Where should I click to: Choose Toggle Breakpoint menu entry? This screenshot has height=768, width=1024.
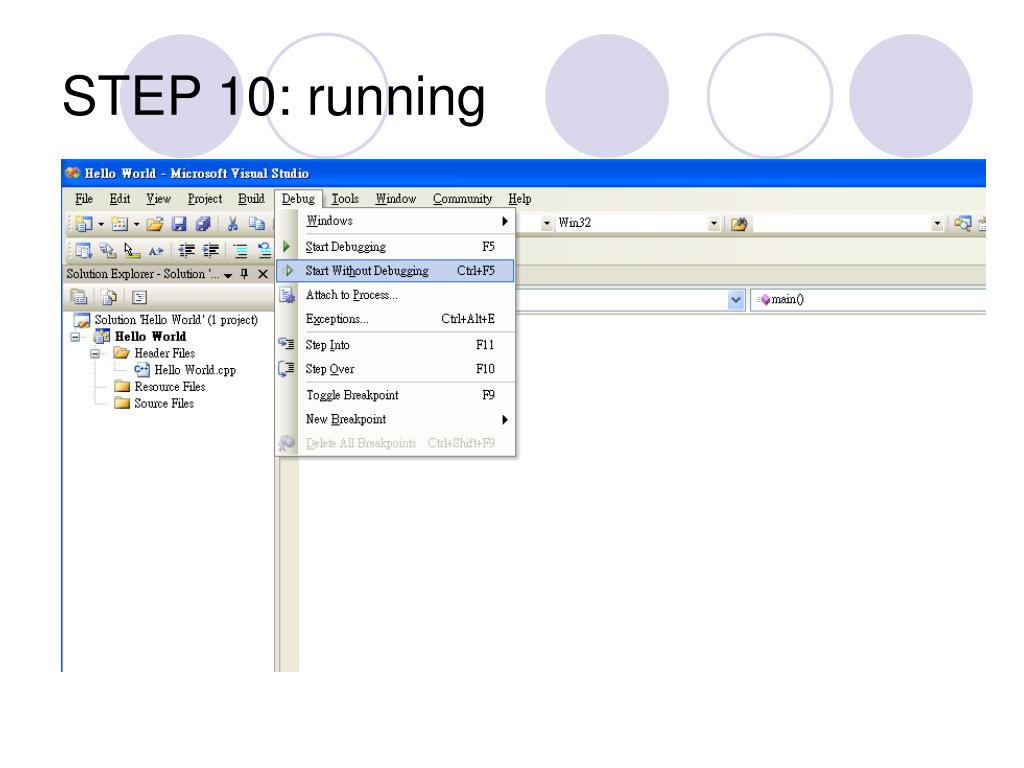click(396, 395)
